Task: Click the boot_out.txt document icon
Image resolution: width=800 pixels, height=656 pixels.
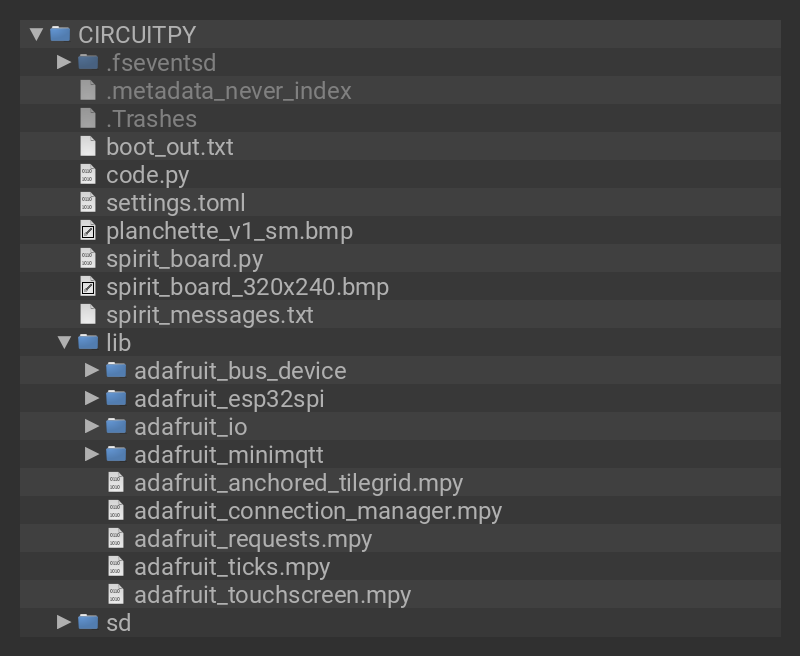Action: click(x=88, y=147)
